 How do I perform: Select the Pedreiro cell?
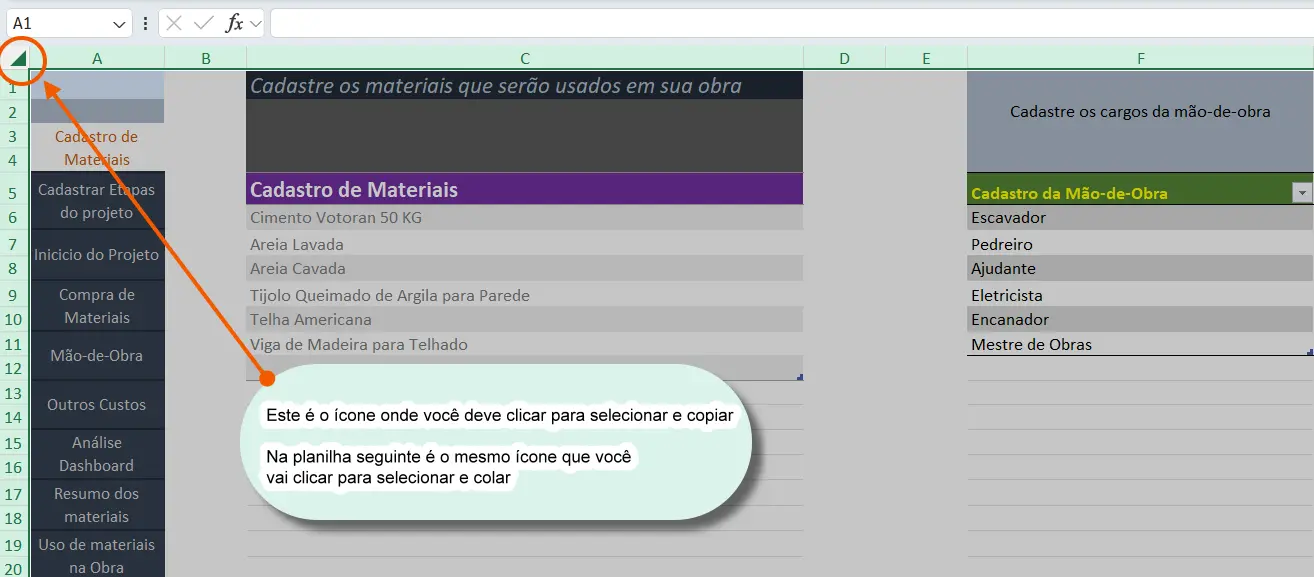1140,244
